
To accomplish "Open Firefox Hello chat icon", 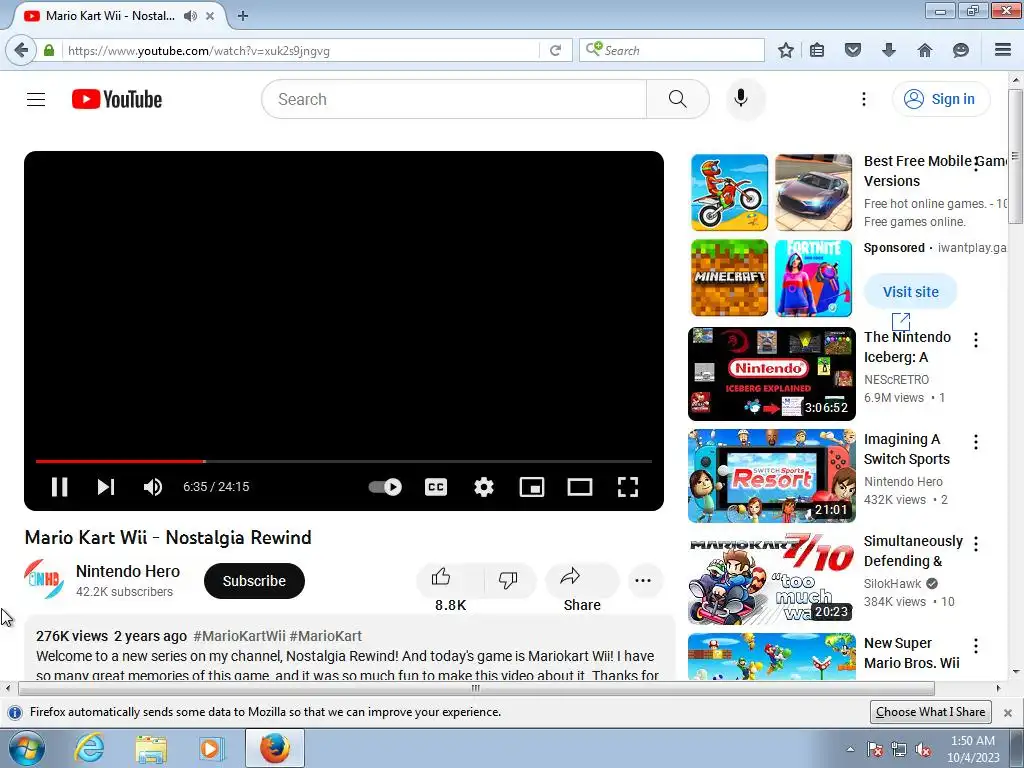I will [961, 50].
